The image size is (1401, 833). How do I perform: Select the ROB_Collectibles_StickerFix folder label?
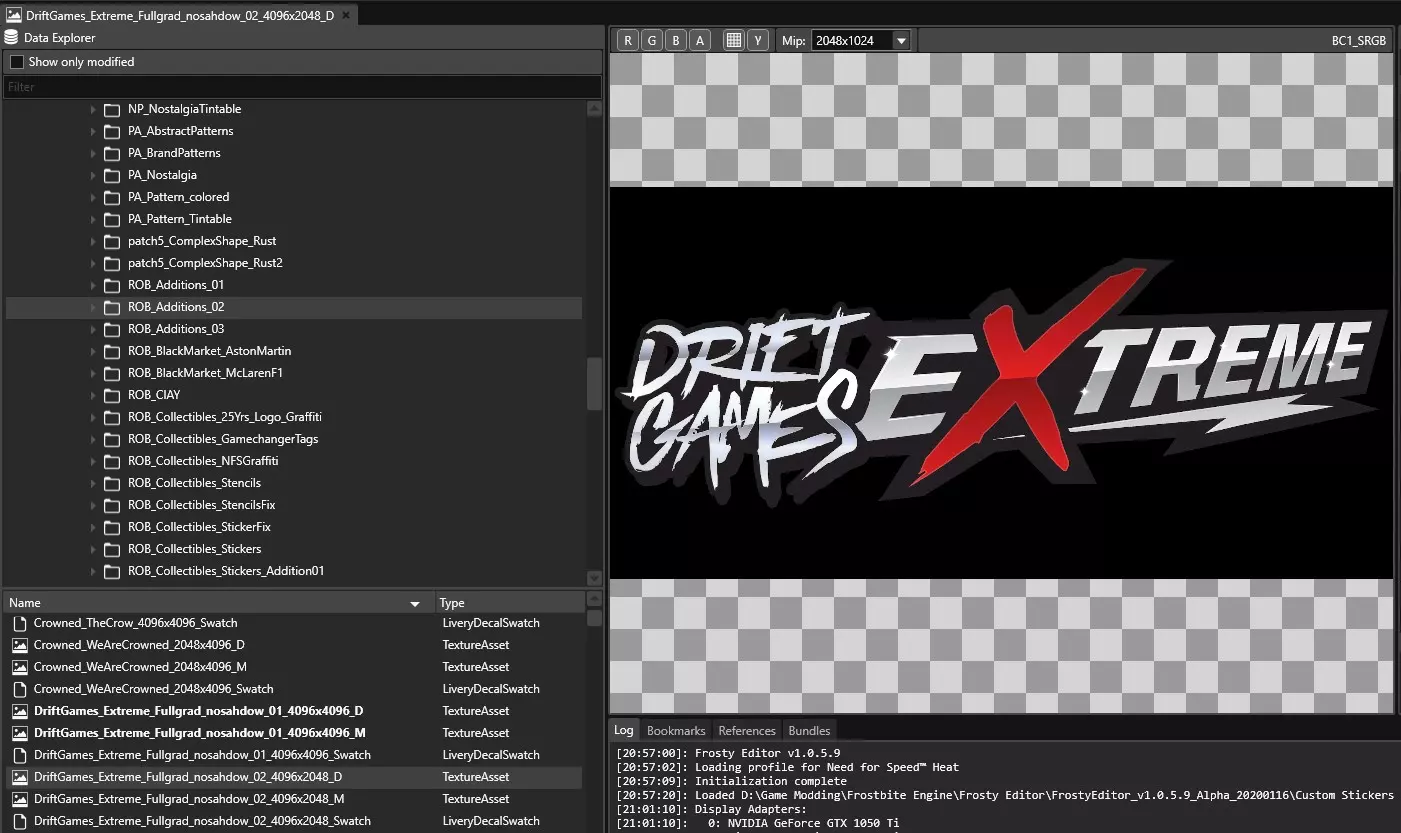click(x=200, y=527)
